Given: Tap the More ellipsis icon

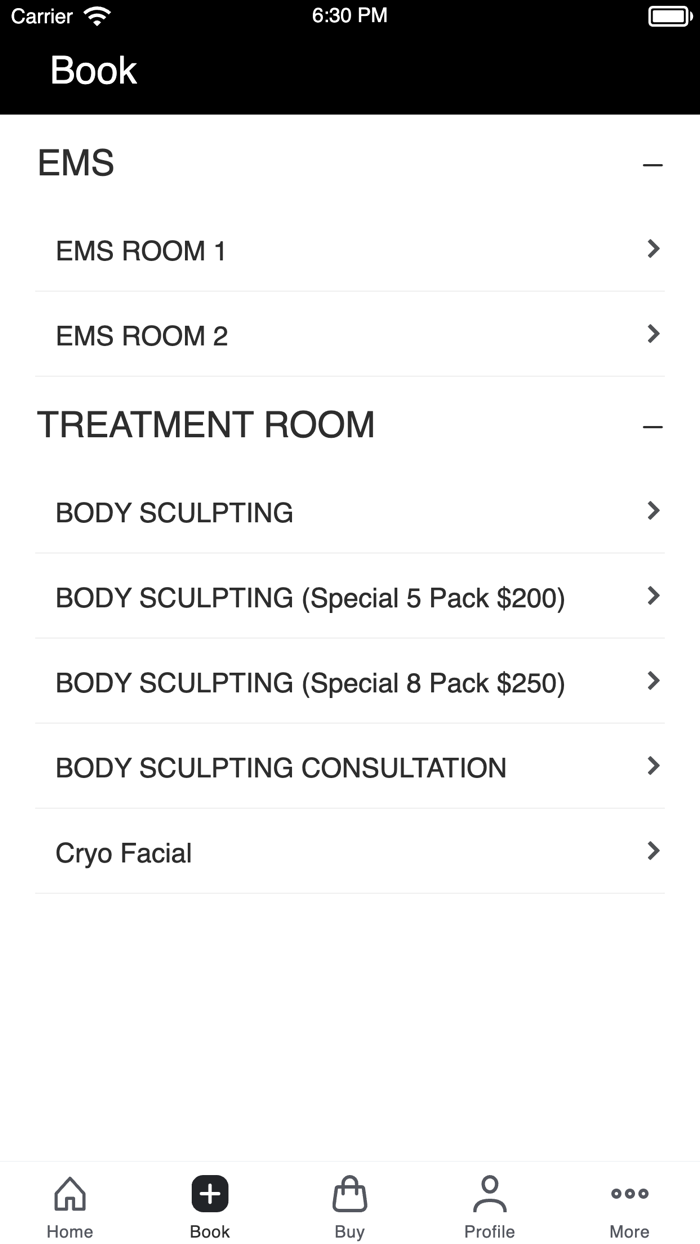Looking at the screenshot, I should click(629, 1193).
